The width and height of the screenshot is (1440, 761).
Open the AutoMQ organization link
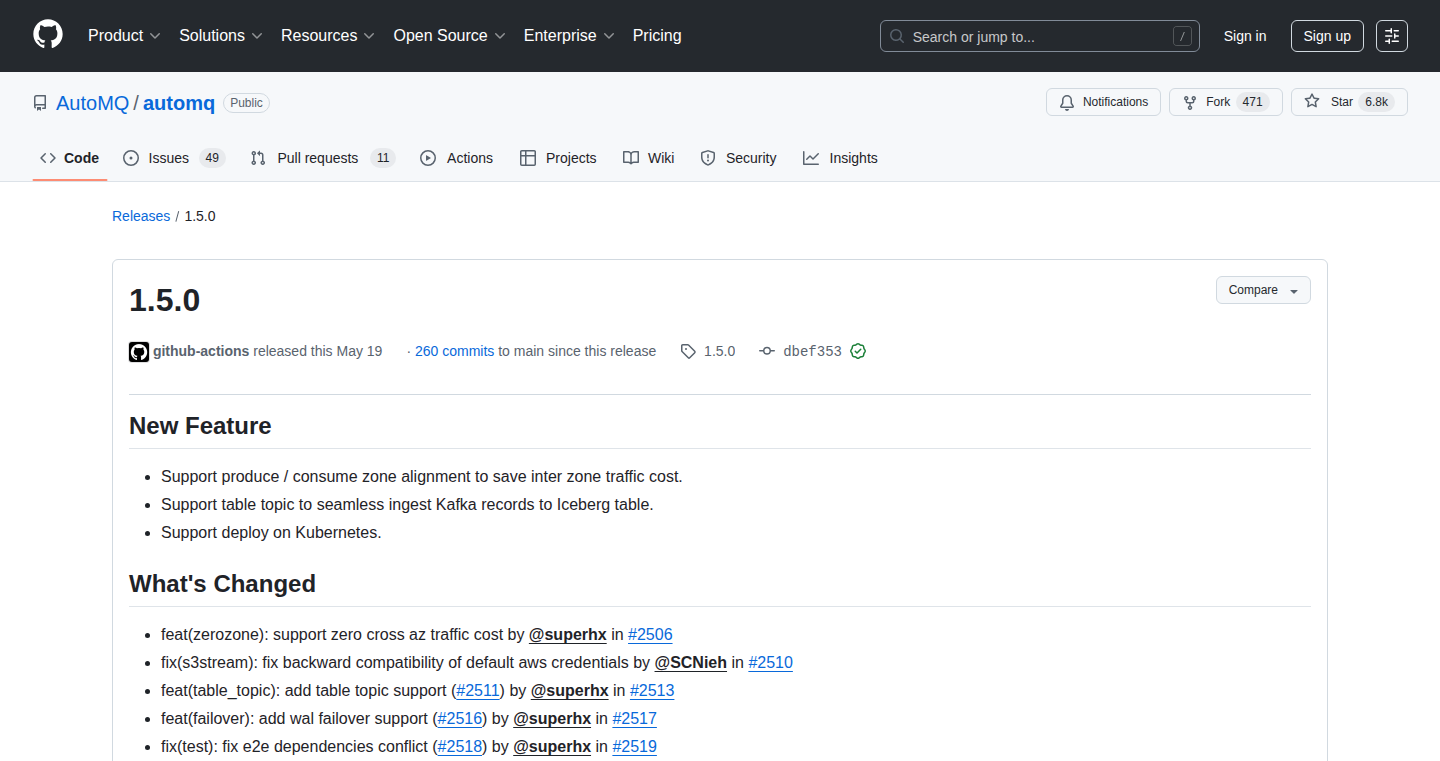pyautogui.click(x=93, y=103)
